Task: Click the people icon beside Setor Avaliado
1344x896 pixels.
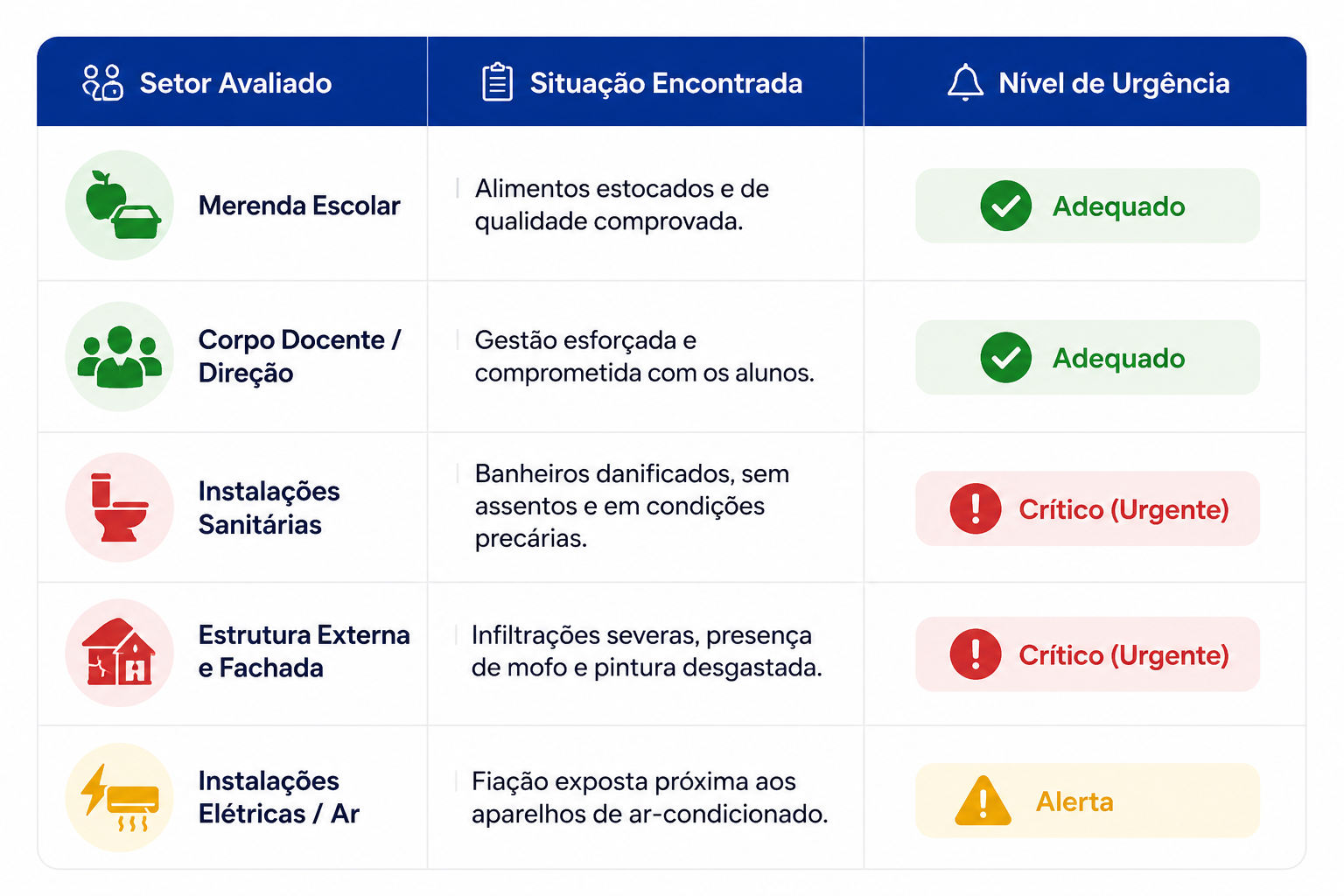Action: pos(102,82)
